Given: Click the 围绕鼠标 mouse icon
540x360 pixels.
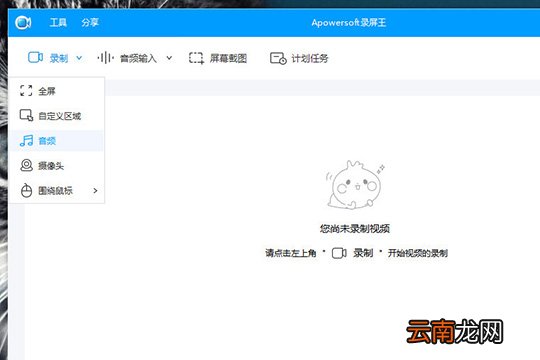Looking at the screenshot, I should [27, 190].
